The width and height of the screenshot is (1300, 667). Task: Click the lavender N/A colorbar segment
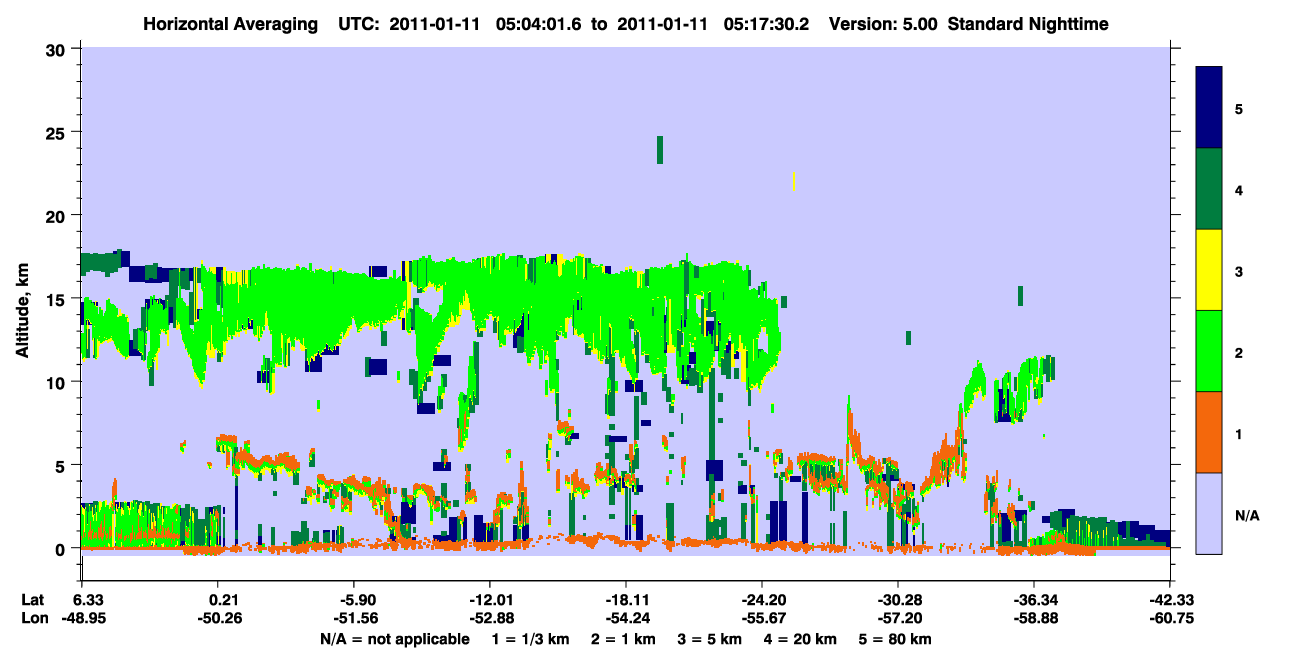1209,512
